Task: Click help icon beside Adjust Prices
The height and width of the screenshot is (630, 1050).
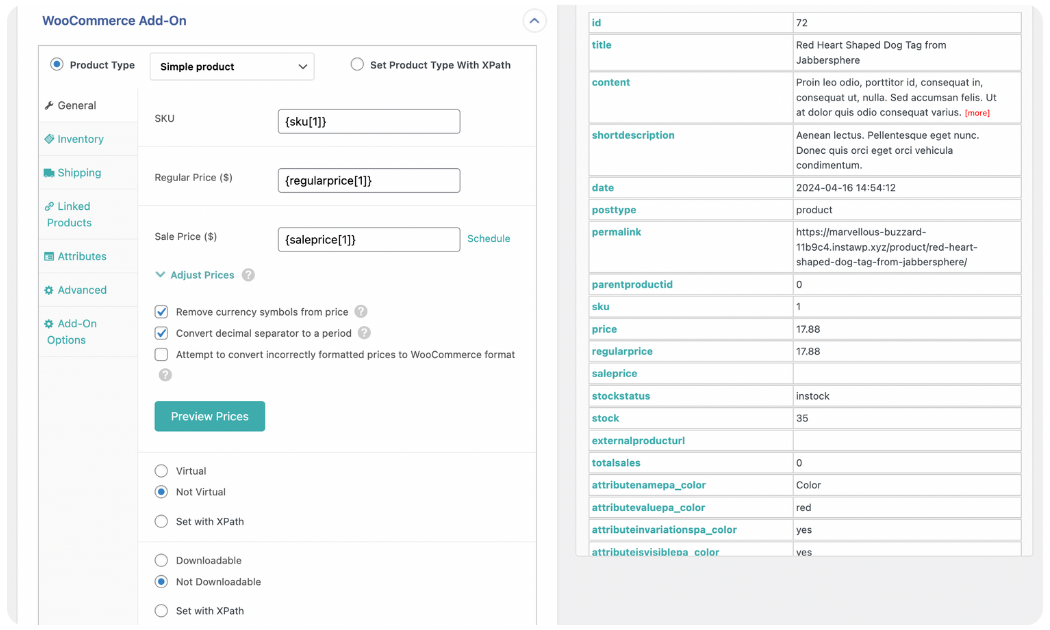Action: (x=248, y=275)
